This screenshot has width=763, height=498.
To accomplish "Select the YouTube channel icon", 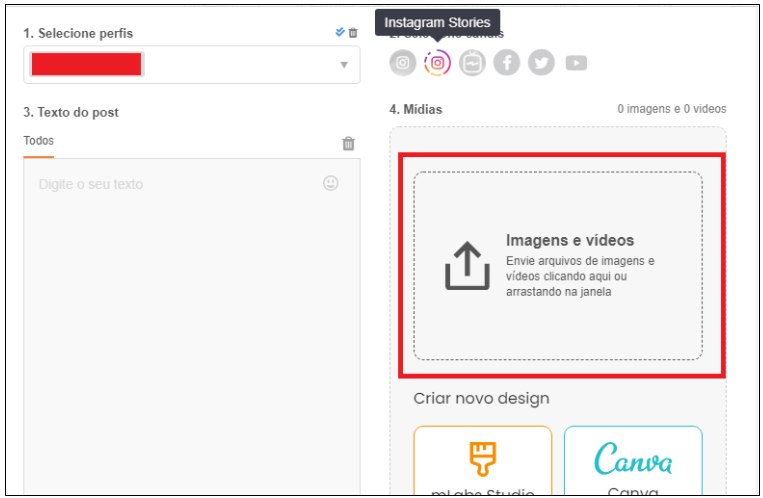I will tap(576, 63).
